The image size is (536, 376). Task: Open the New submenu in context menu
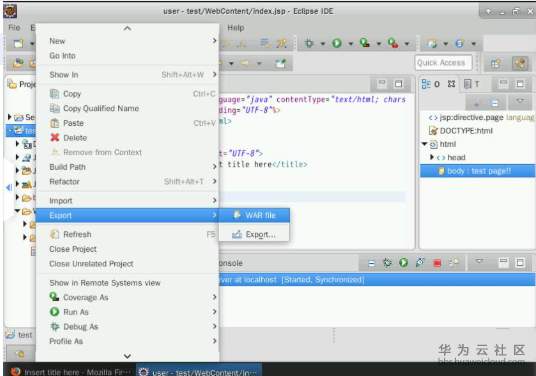(x=127, y=41)
